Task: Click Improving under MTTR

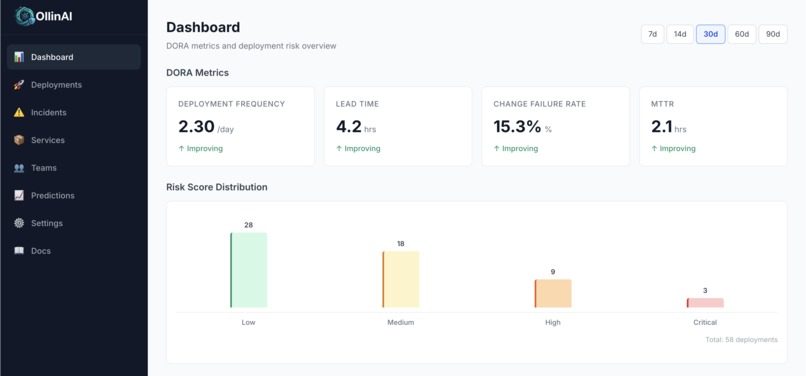Action: pyautogui.click(x=673, y=149)
